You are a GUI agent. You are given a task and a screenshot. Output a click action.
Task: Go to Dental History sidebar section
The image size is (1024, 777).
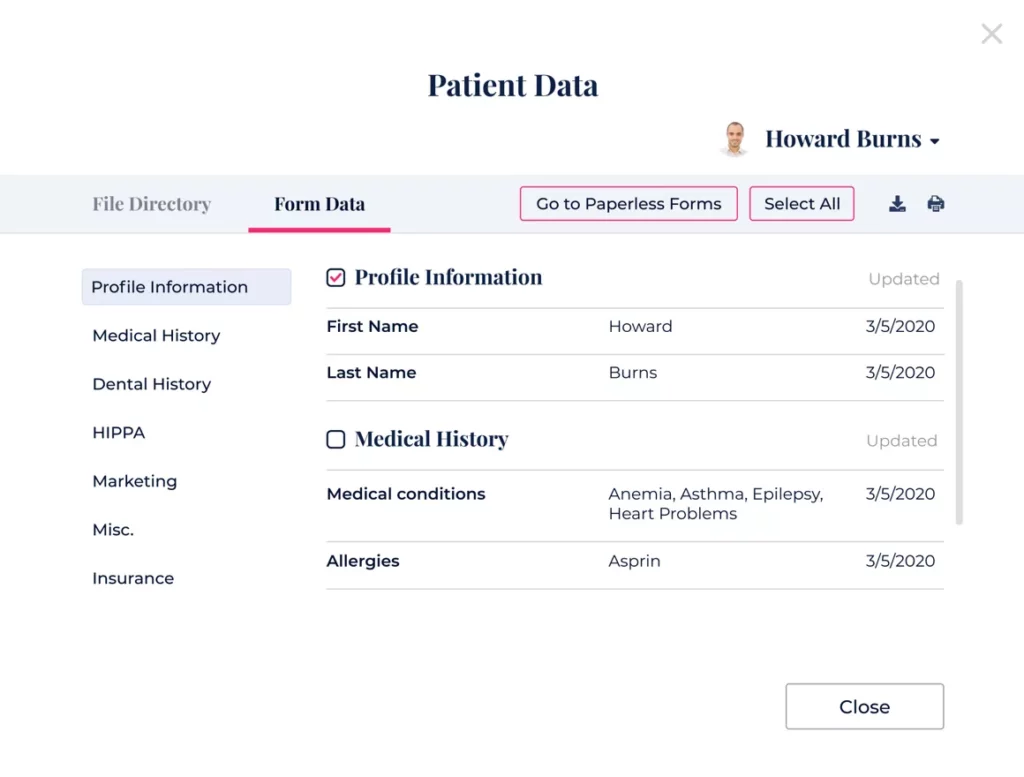tap(152, 384)
